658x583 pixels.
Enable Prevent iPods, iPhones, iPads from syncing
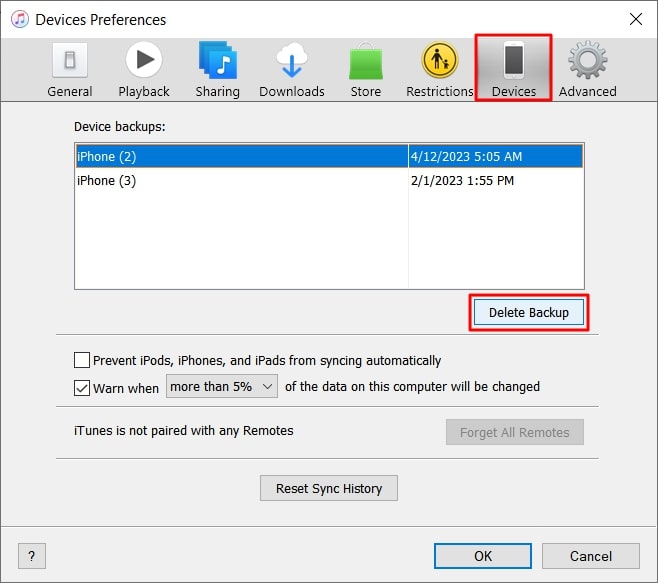[x=82, y=360]
